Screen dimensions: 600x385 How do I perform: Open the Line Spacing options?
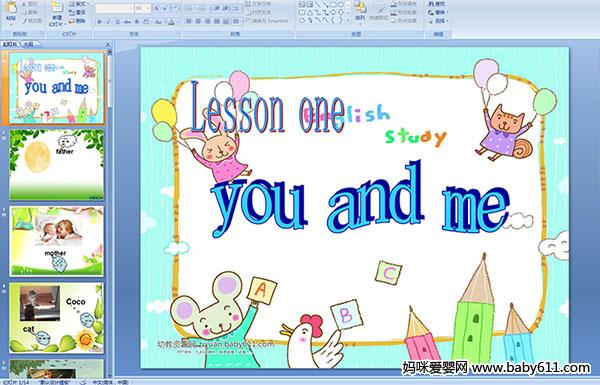coord(237,8)
